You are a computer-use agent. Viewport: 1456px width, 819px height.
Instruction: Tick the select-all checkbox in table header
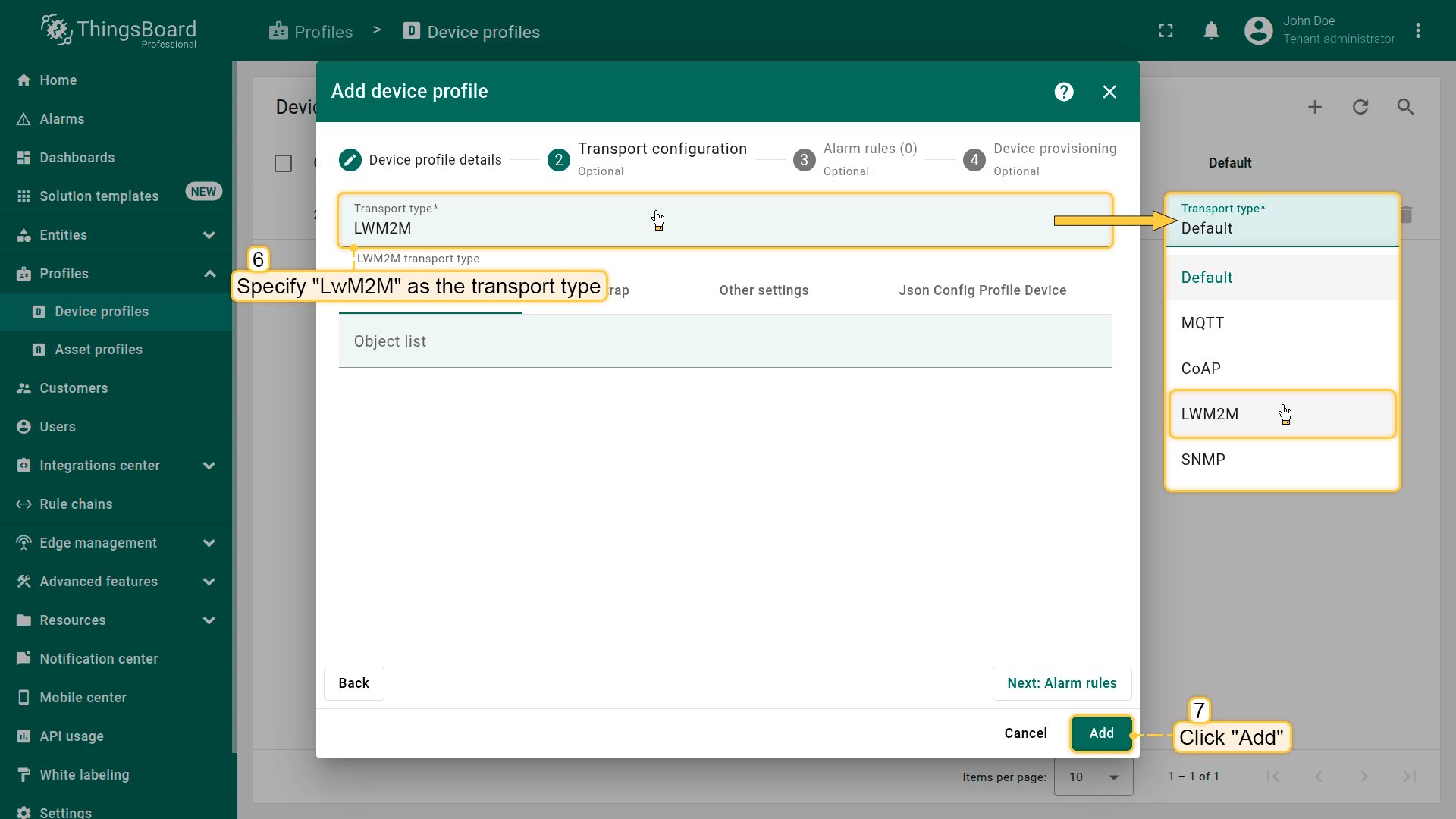[283, 163]
